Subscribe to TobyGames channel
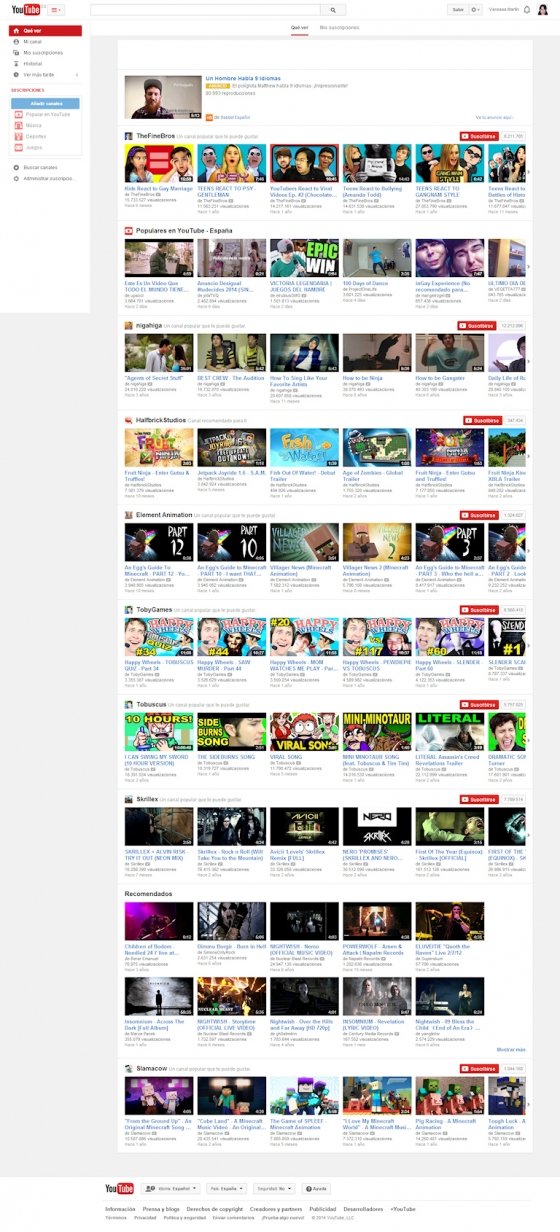This screenshot has height=1232, width=560. pos(480,609)
